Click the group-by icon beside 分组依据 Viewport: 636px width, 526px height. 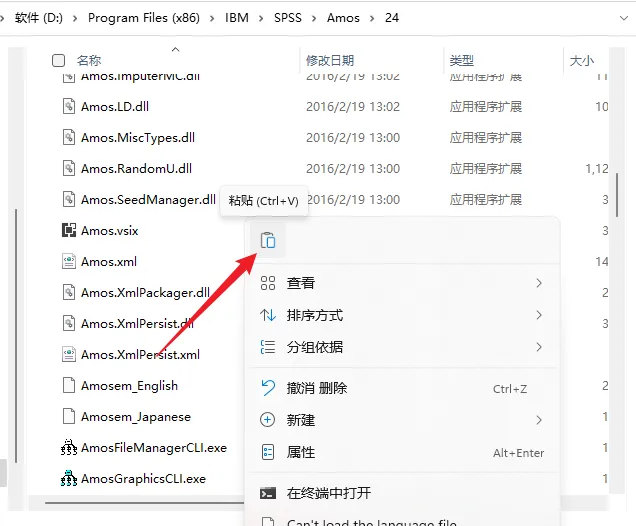click(x=268, y=347)
